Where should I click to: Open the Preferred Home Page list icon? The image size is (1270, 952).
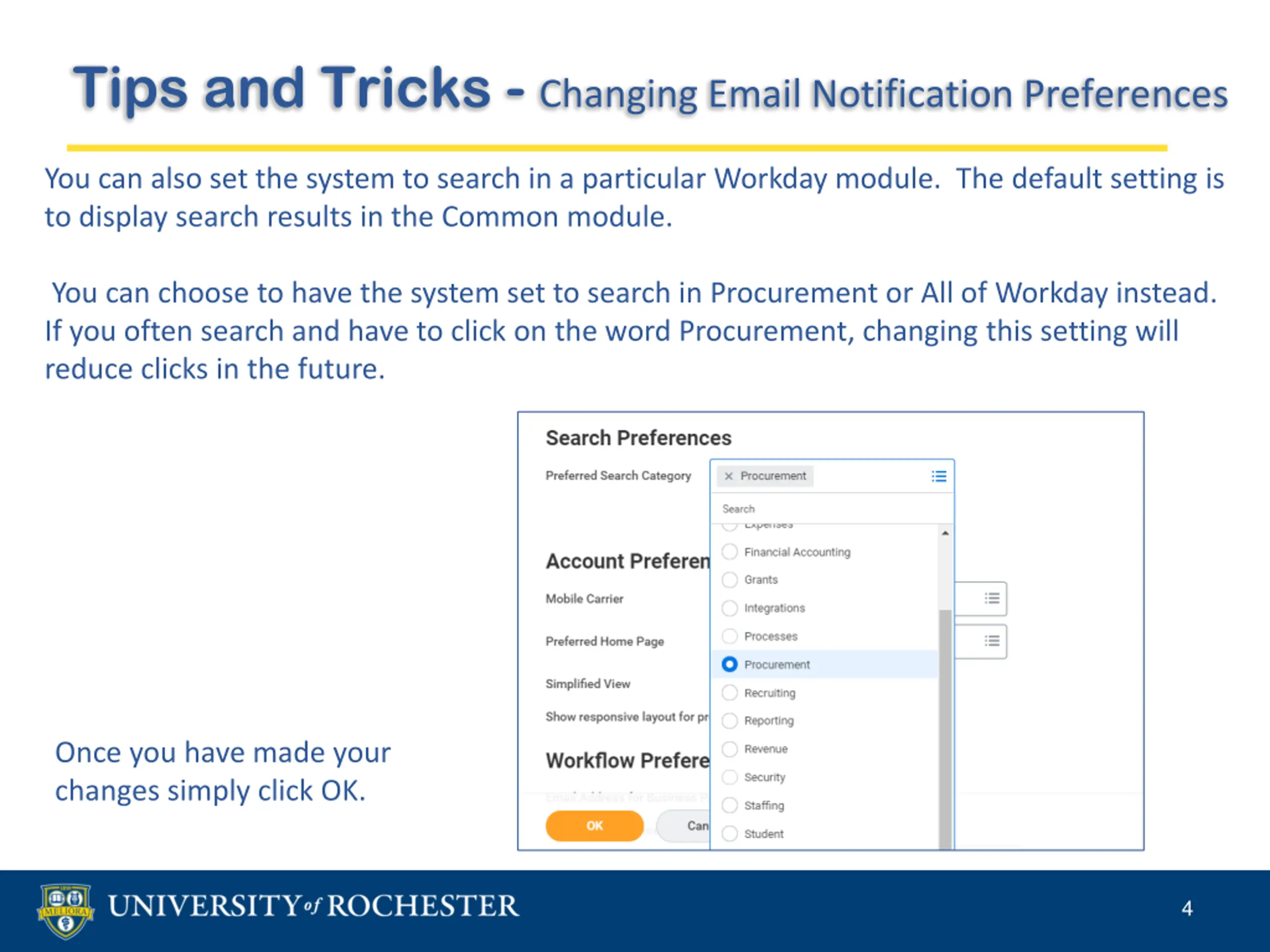(992, 641)
